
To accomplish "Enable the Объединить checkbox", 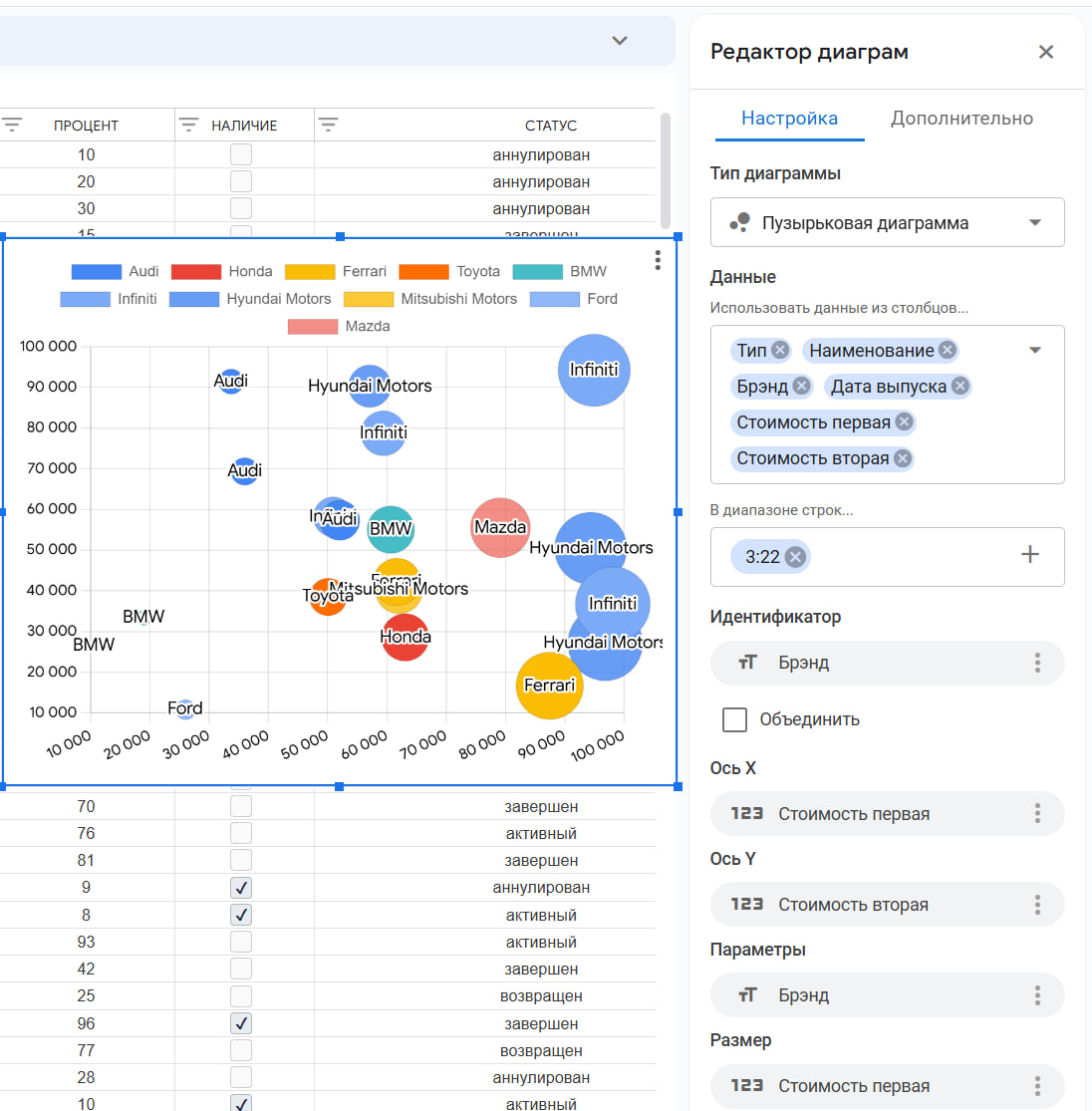I will [734, 718].
